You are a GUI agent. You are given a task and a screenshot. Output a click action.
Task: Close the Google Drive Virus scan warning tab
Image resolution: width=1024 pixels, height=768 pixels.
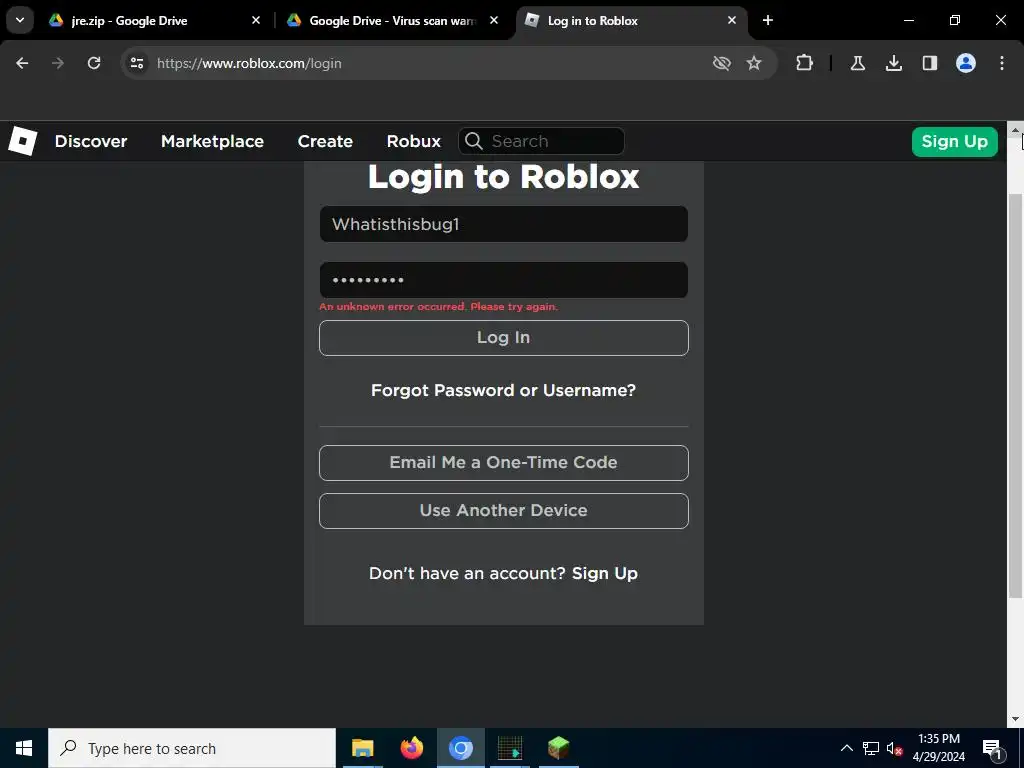click(494, 20)
